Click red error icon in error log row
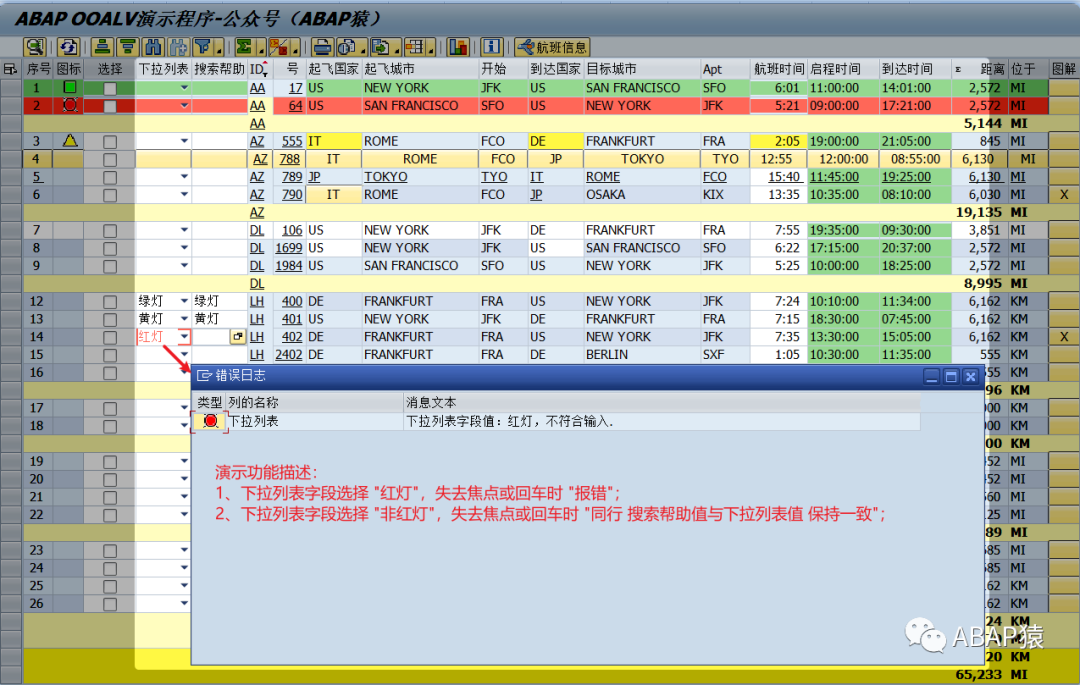The width and height of the screenshot is (1080, 685). point(211,421)
